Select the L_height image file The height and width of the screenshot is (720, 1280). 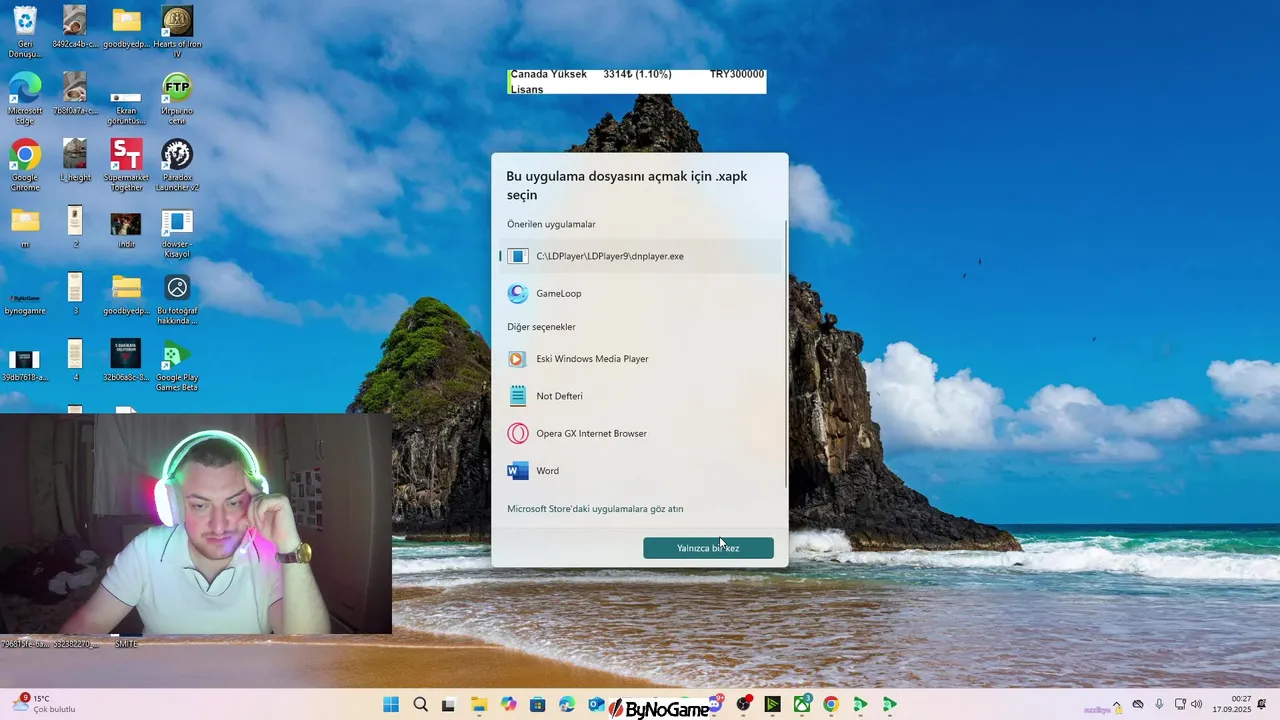(75, 160)
